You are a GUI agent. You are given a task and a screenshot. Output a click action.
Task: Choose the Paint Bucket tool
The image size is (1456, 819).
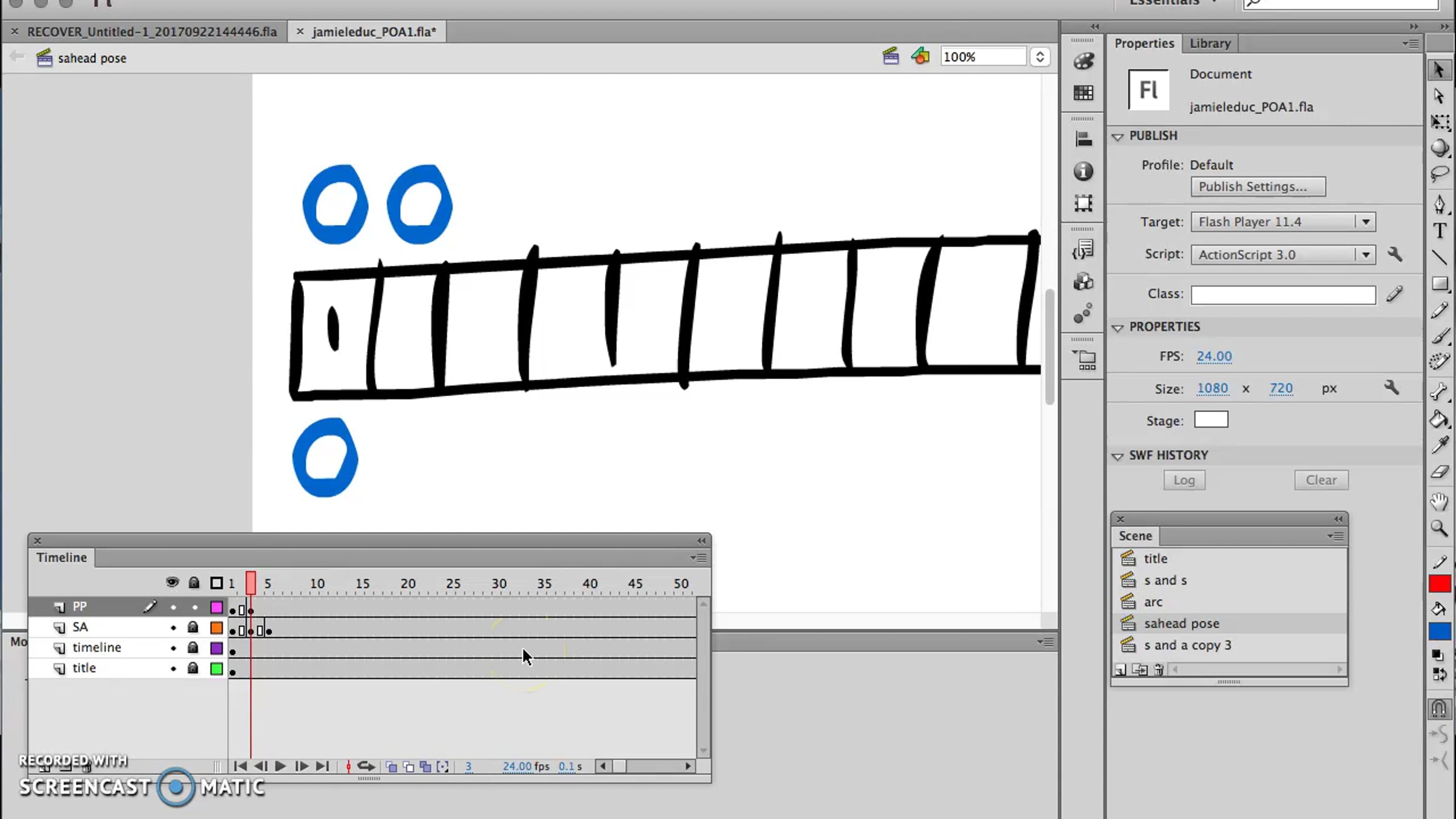1440,419
